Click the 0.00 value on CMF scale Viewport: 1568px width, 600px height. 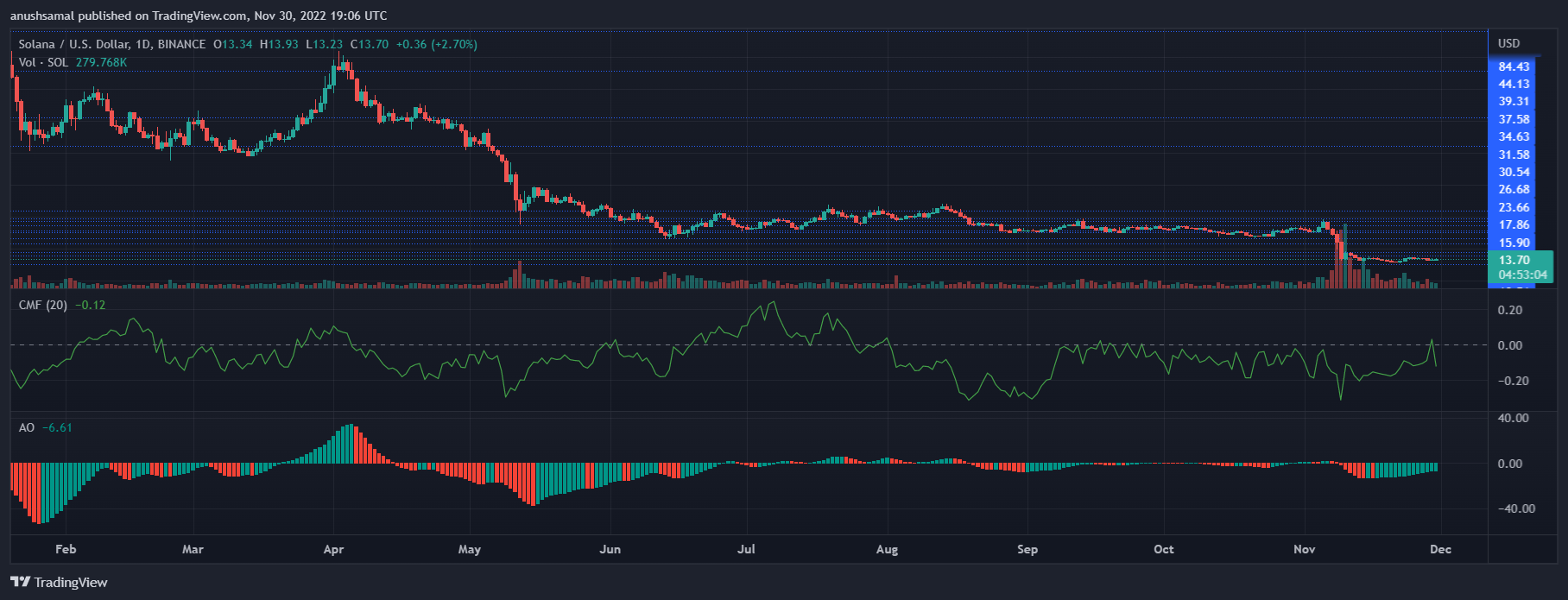(x=1509, y=345)
